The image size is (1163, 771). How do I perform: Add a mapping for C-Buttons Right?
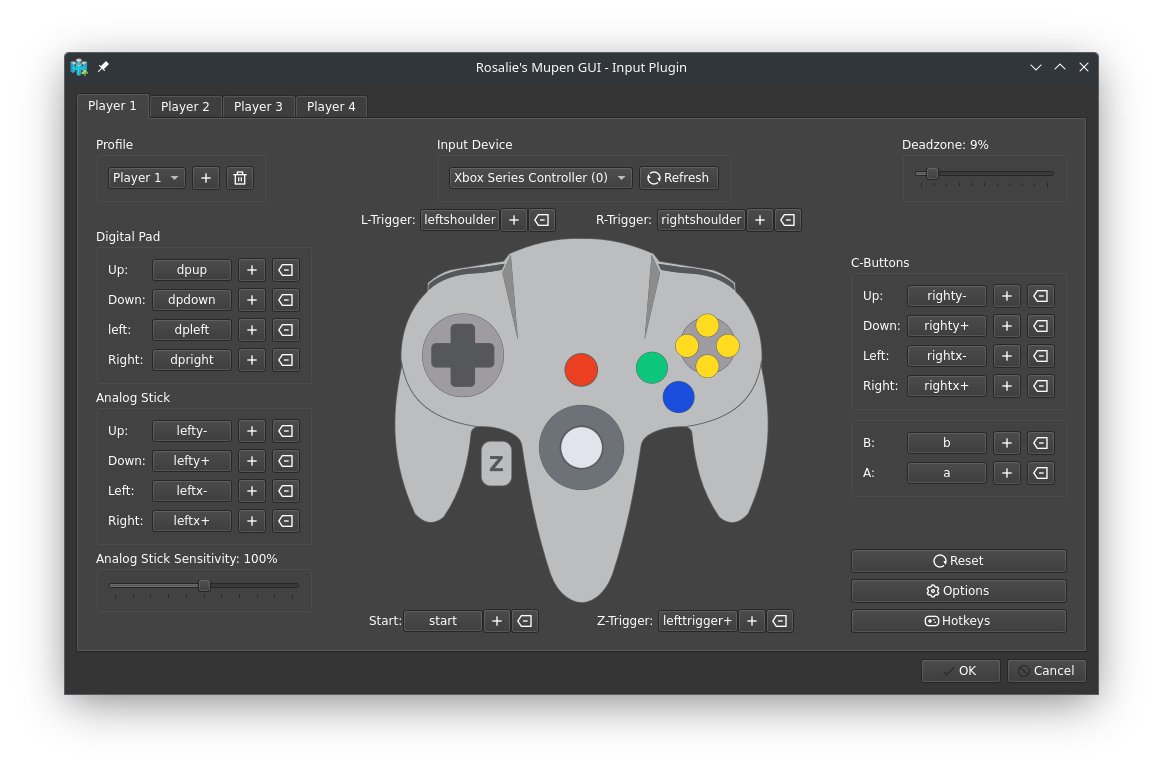click(1006, 386)
